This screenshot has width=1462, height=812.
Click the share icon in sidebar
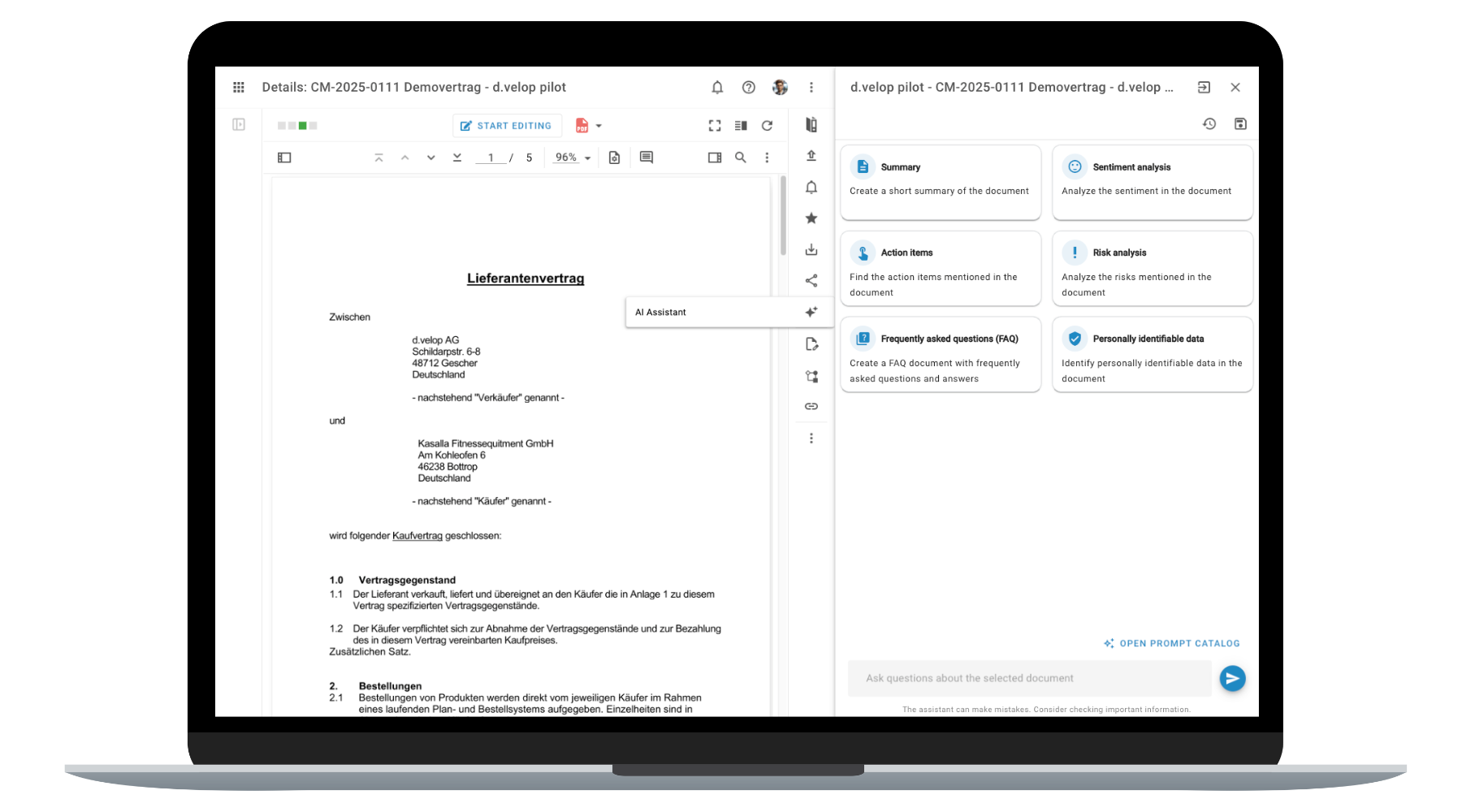tap(811, 281)
